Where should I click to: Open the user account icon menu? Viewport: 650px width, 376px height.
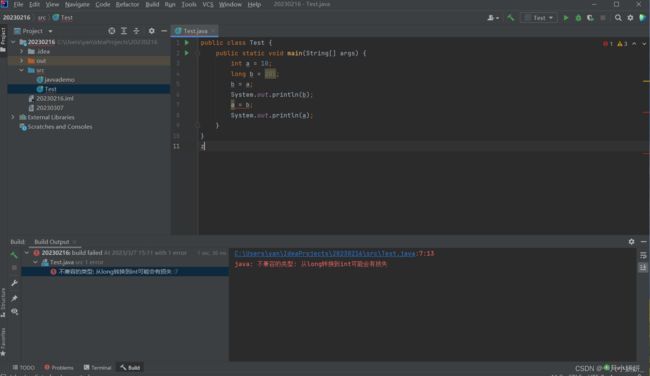[x=493, y=18]
